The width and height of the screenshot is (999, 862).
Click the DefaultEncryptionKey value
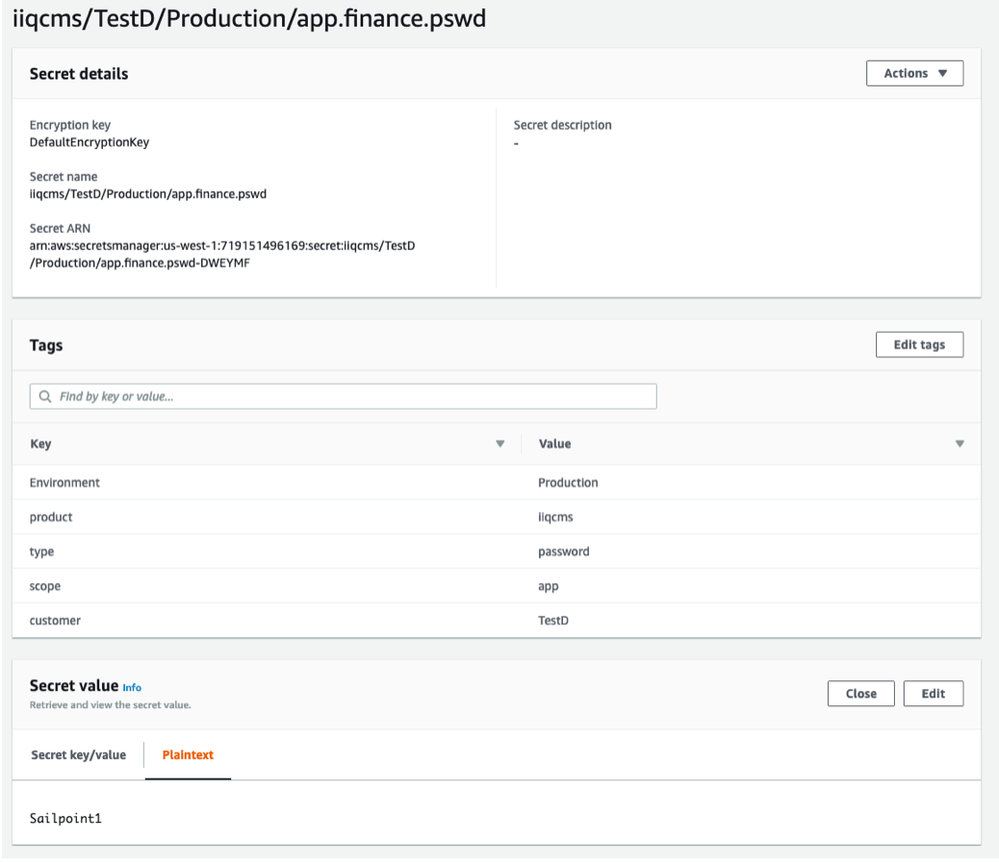click(x=89, y=142)
